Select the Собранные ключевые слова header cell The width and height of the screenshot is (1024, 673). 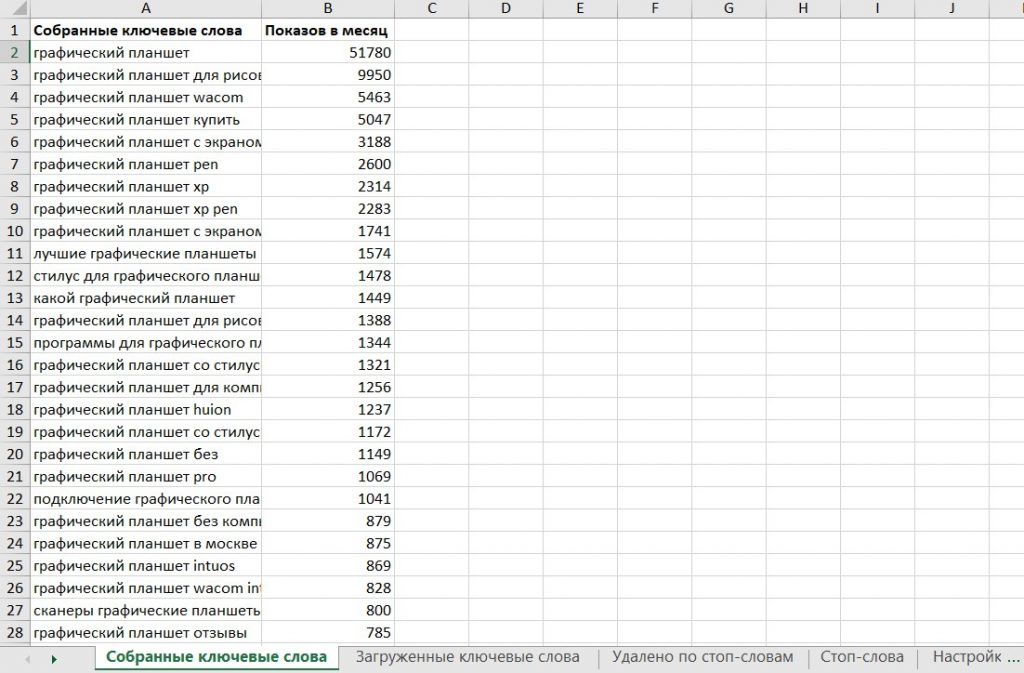pyautogui.click(x=146, y=30)
